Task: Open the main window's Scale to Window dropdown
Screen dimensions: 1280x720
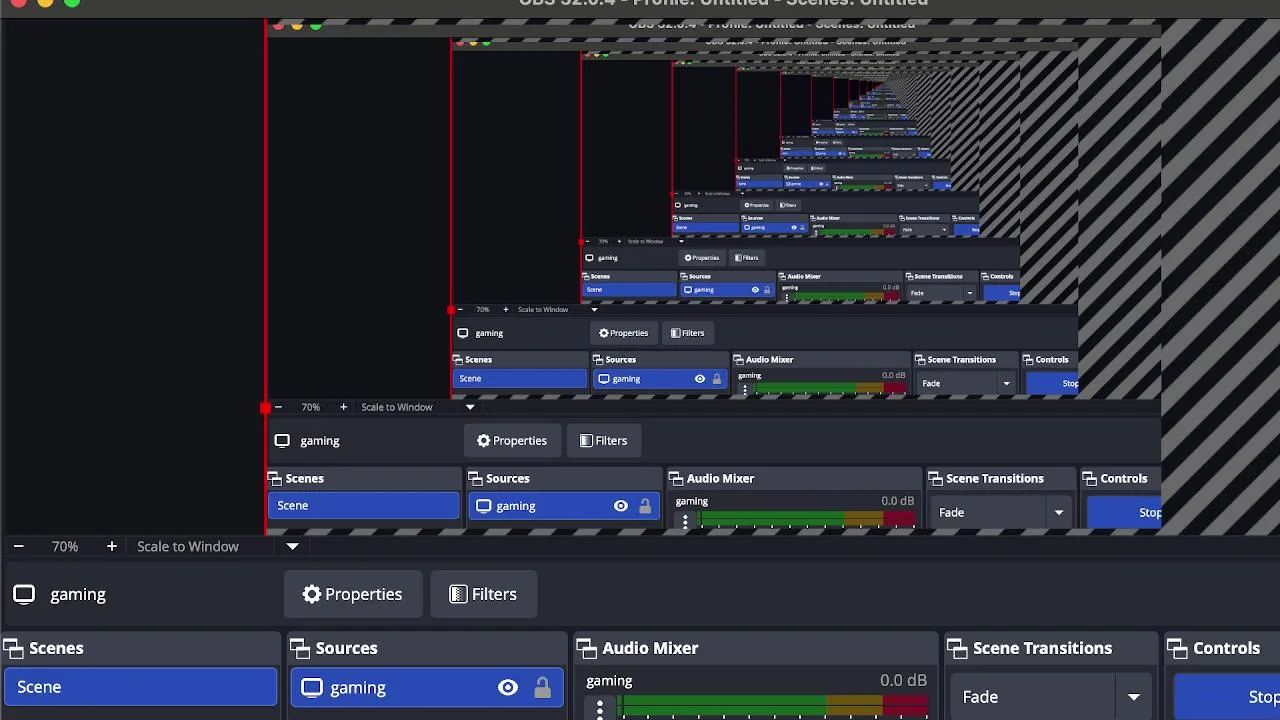Action: tap(217, 547)
